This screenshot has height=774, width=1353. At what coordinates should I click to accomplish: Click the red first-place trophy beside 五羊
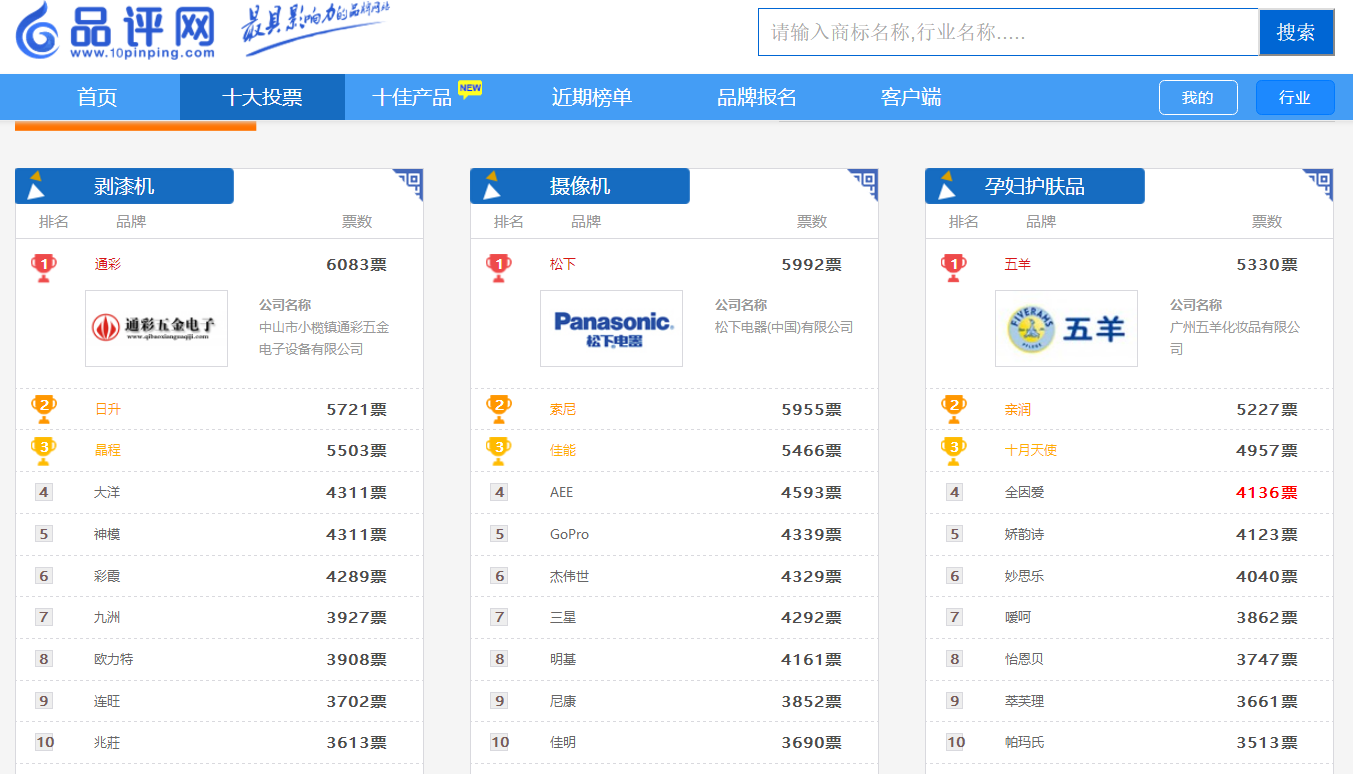pyautogui.click(x=954, y=266)
